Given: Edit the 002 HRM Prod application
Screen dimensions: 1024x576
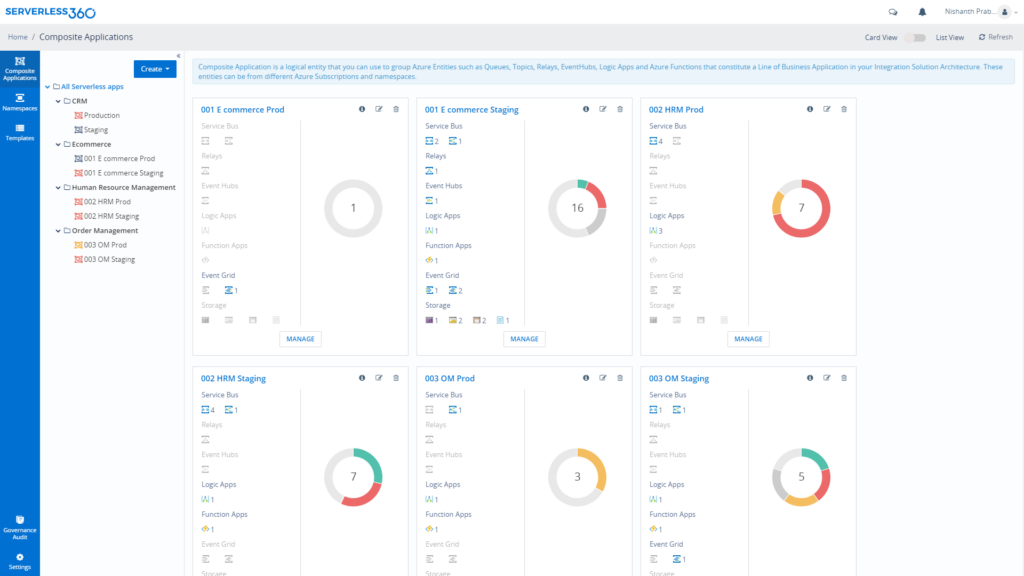Looking at the screenshot, I should click(x=826, y=110).
